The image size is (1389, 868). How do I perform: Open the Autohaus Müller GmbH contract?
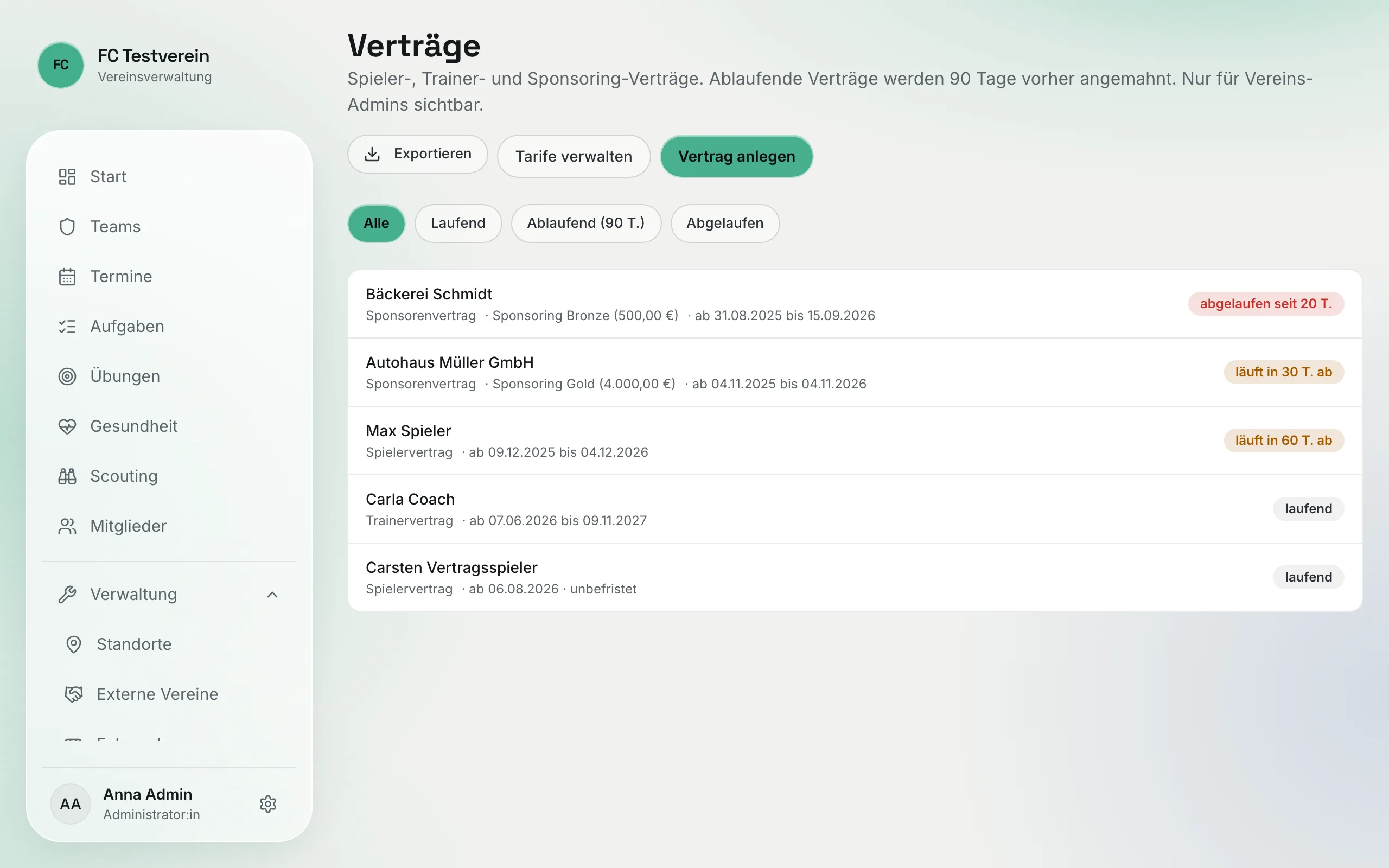pos(855,373)
